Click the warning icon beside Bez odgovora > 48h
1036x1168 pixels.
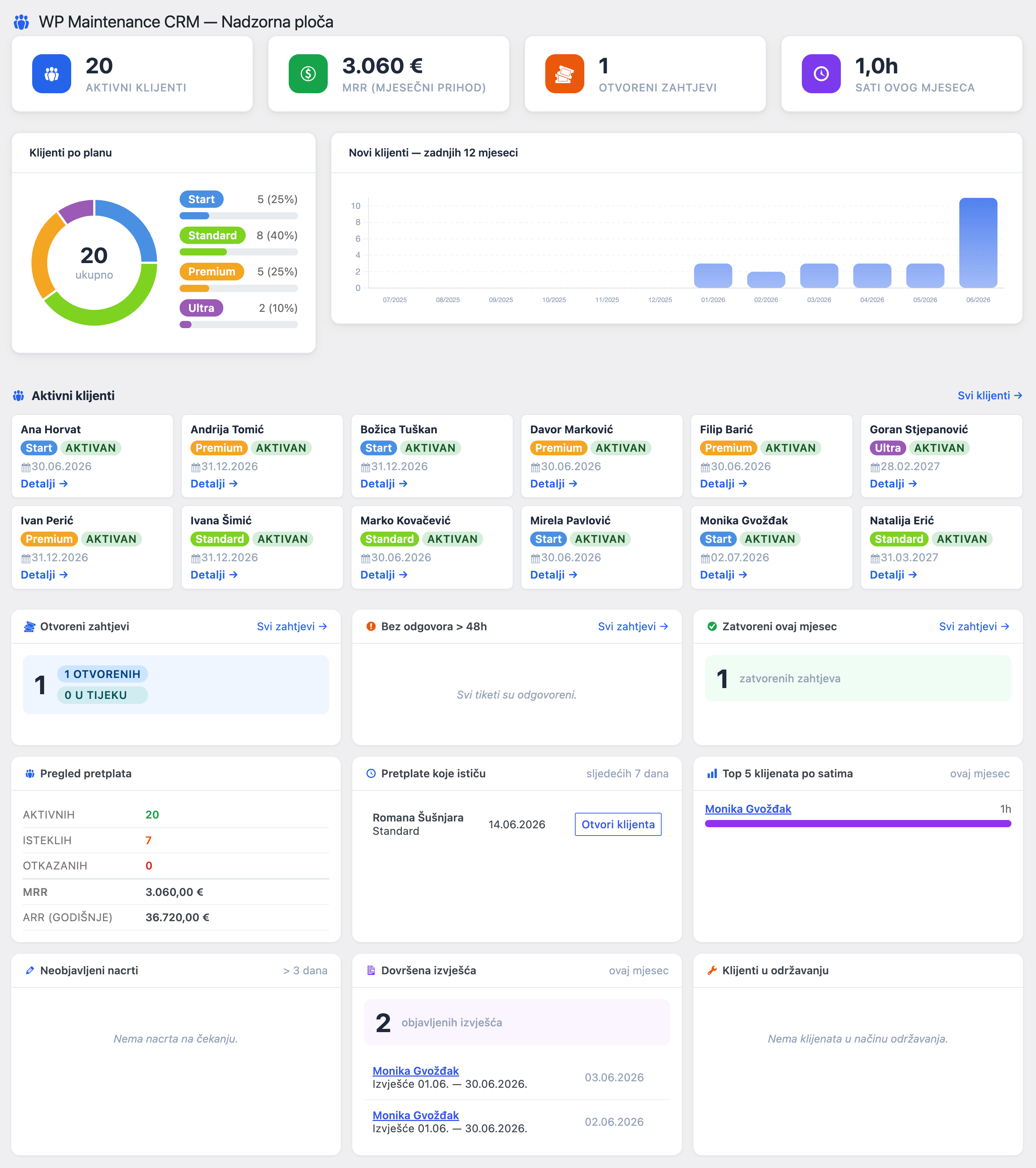pos(371,626)
